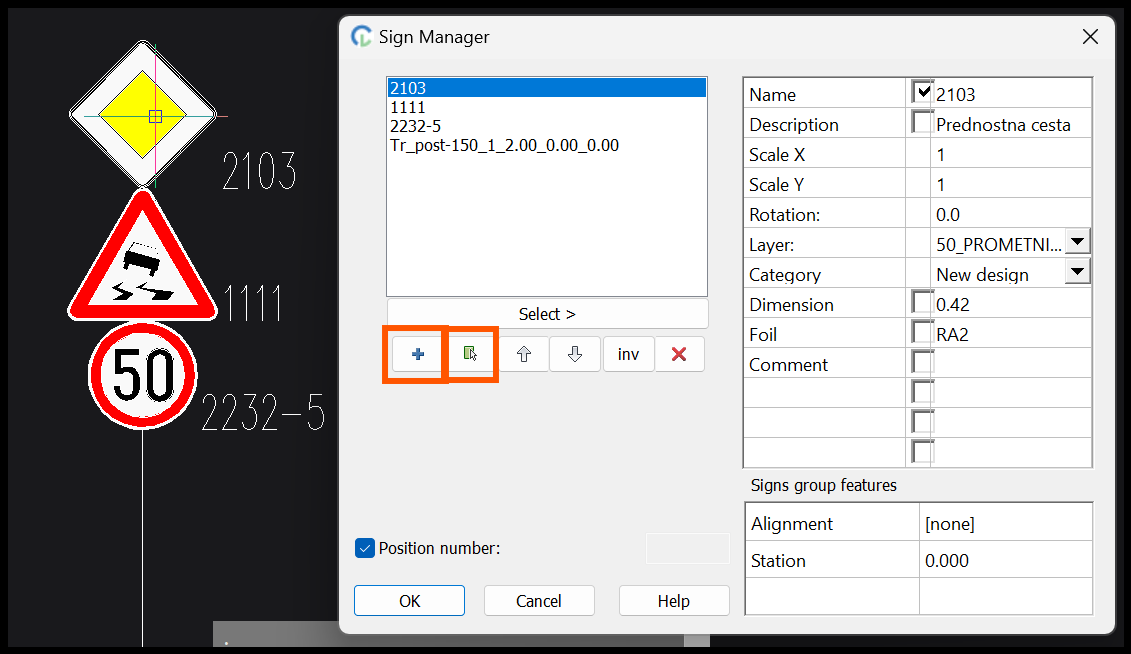Select 2232-5 in the sign list

415,126
